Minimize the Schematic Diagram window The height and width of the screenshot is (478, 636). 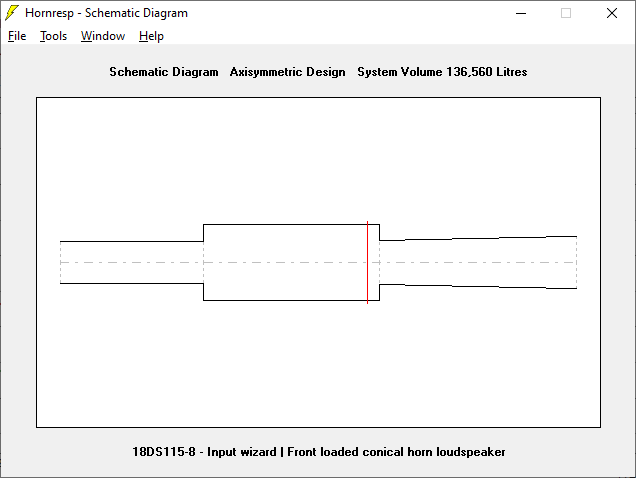coord(521,13)
